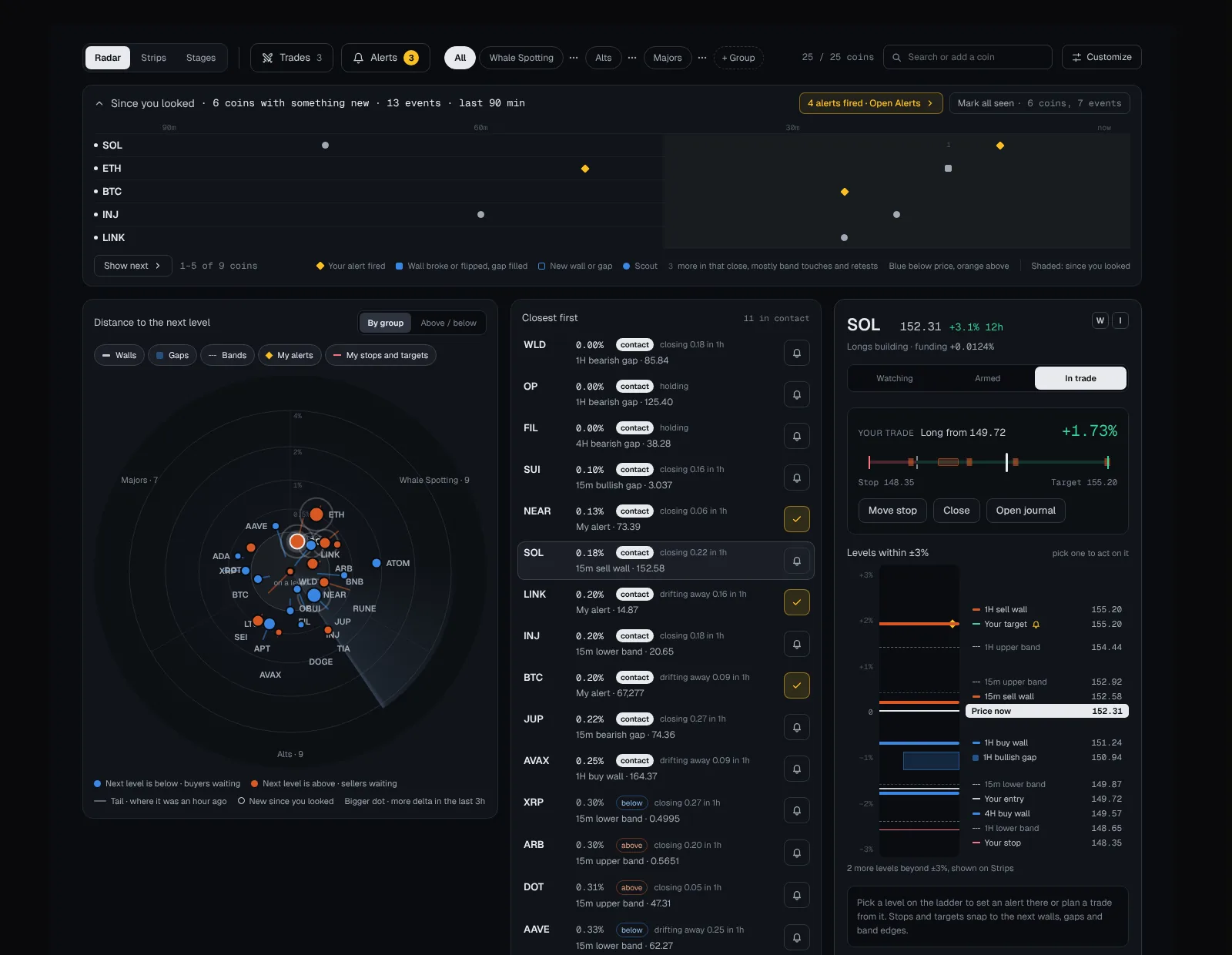Click the bell icon for ARB row
1232x955 pixels.
point(797,853)
